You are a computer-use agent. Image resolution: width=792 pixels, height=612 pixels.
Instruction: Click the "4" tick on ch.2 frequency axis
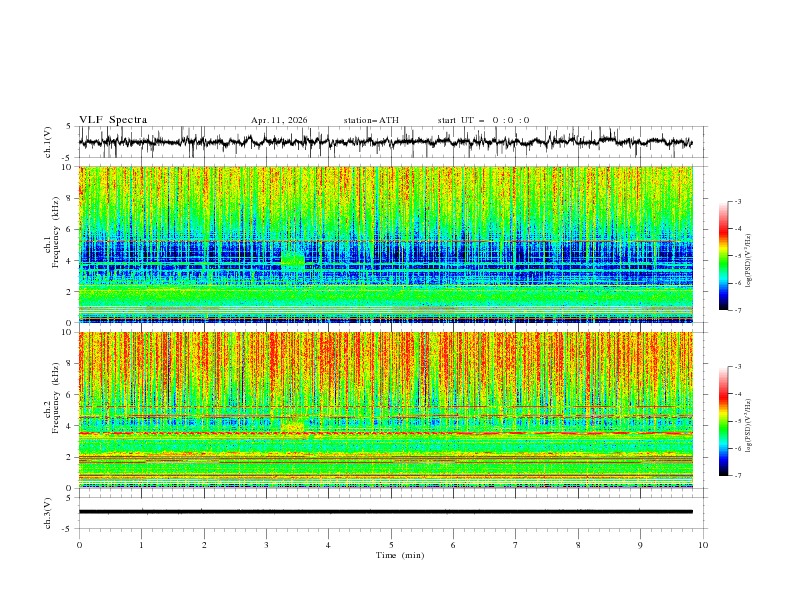pyautogui.click(x=70, y=426)
